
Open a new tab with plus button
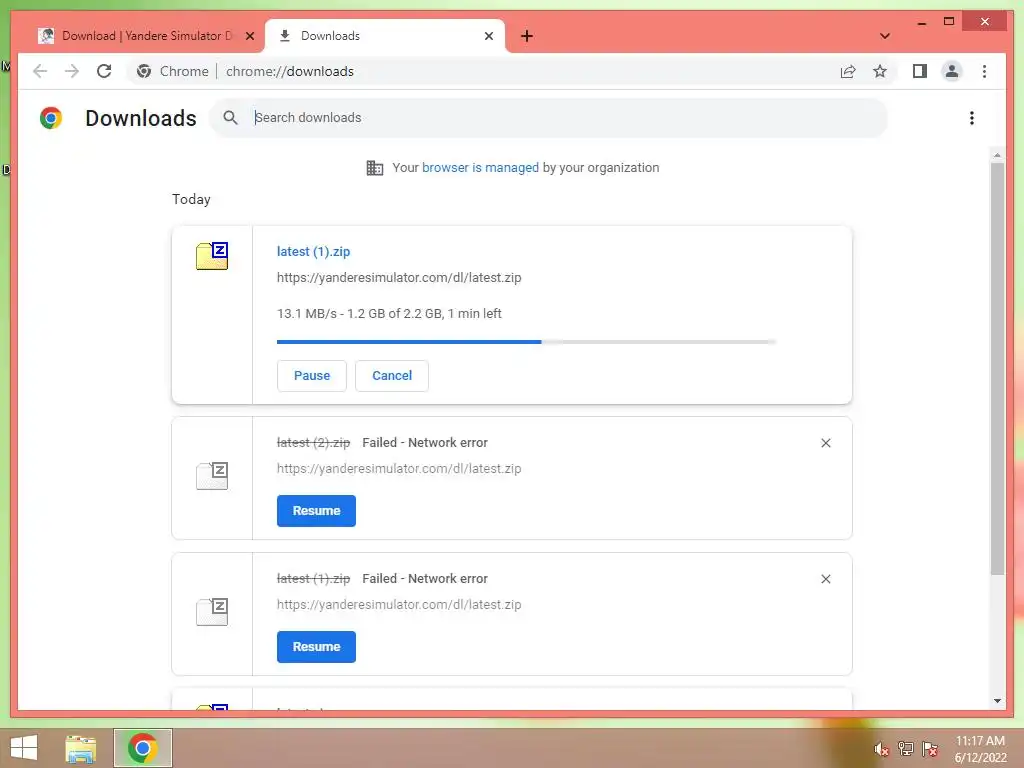[x=527, y=36]
